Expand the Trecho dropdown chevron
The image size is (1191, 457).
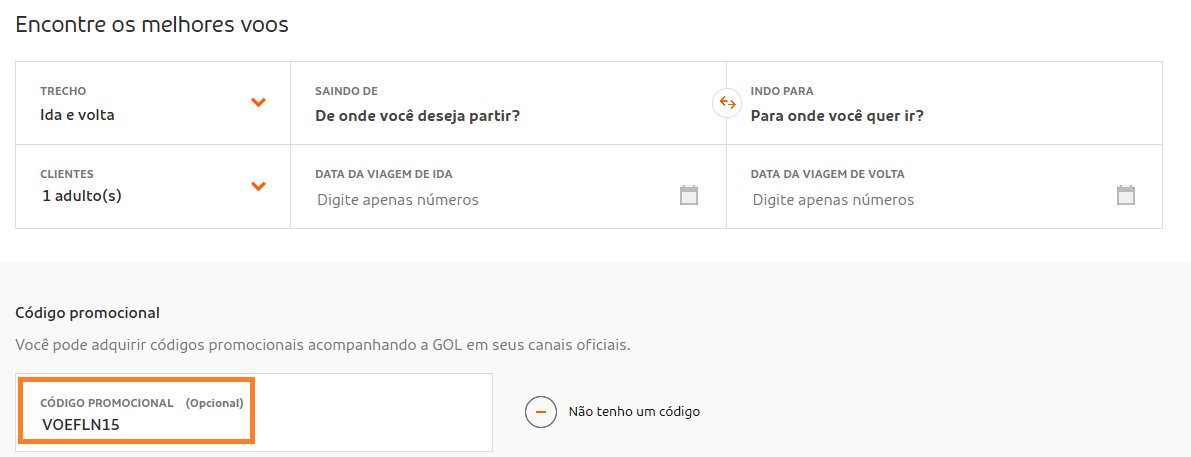[x=258, y=102]
